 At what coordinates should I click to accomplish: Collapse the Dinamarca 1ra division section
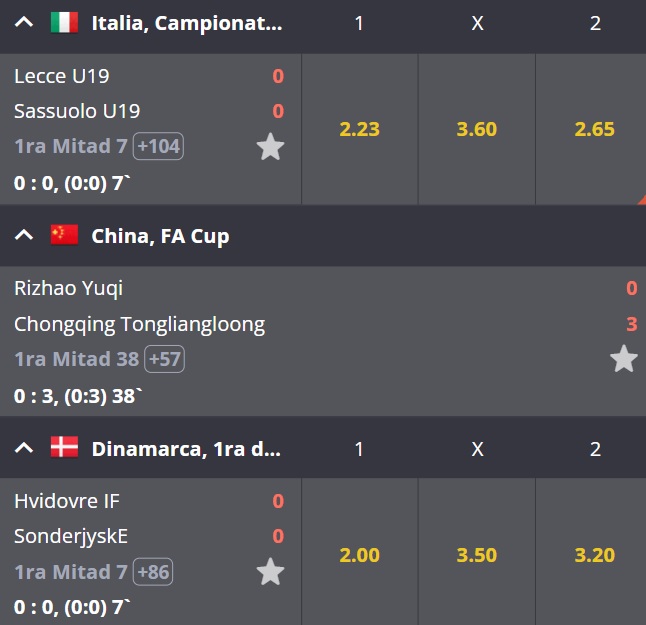pyautogui.click(x=24, y=448)
